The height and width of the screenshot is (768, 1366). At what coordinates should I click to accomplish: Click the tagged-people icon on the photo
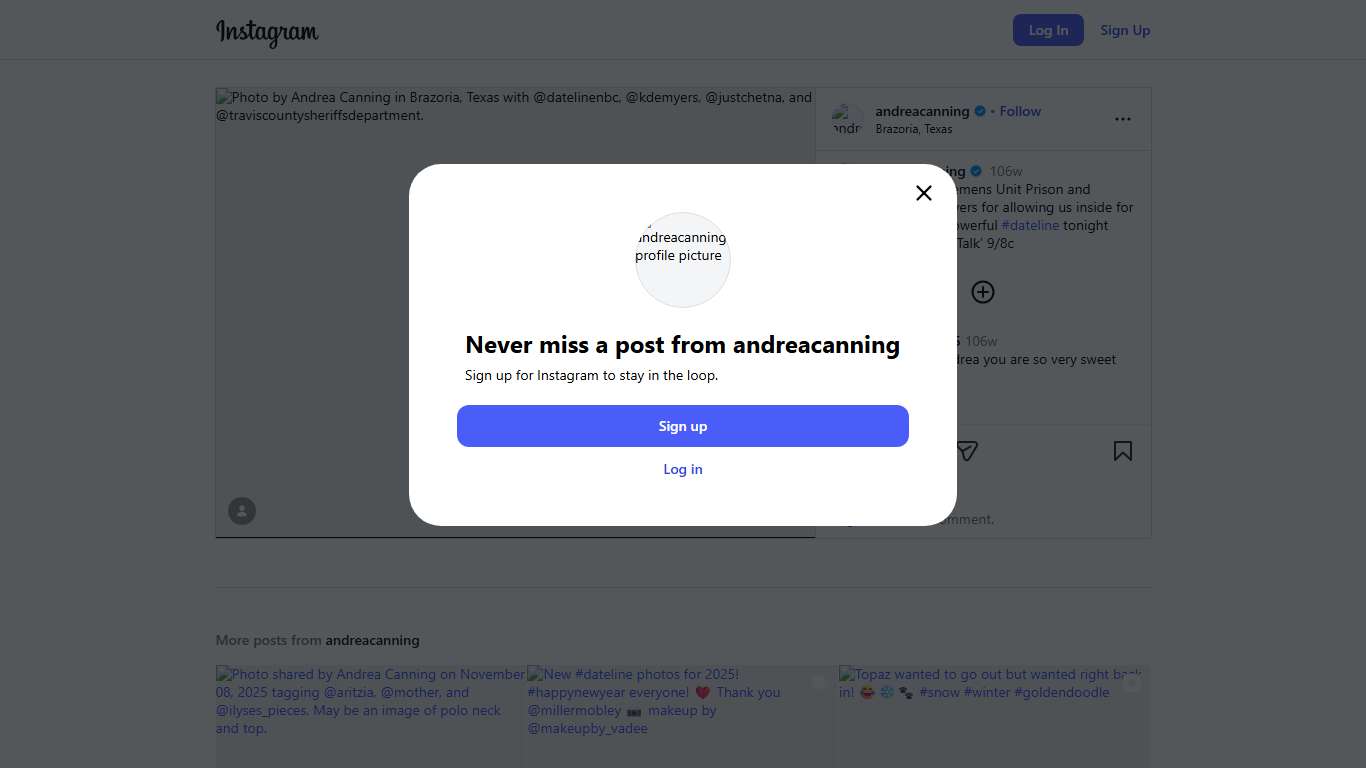[x=242, y=511]
